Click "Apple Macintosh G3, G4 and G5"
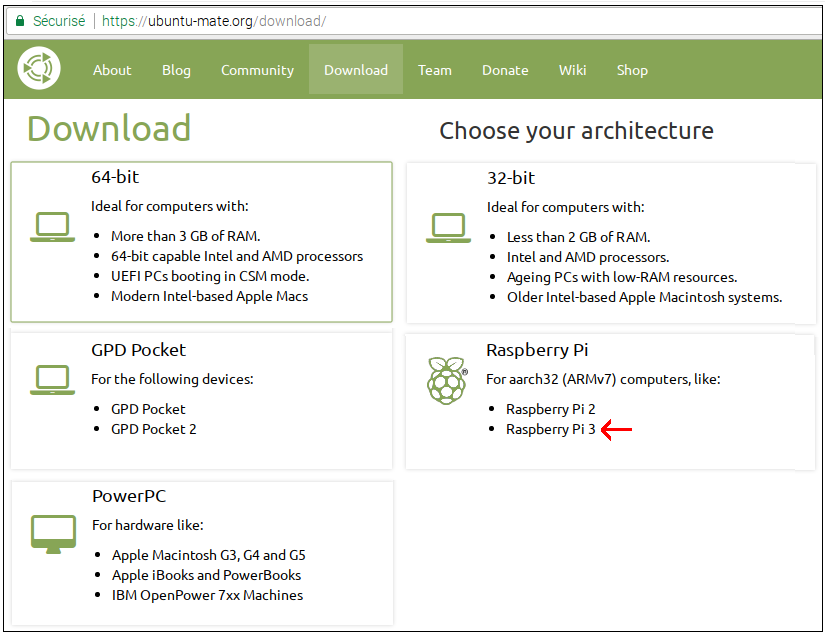The image size is (825, 636). 209,555
